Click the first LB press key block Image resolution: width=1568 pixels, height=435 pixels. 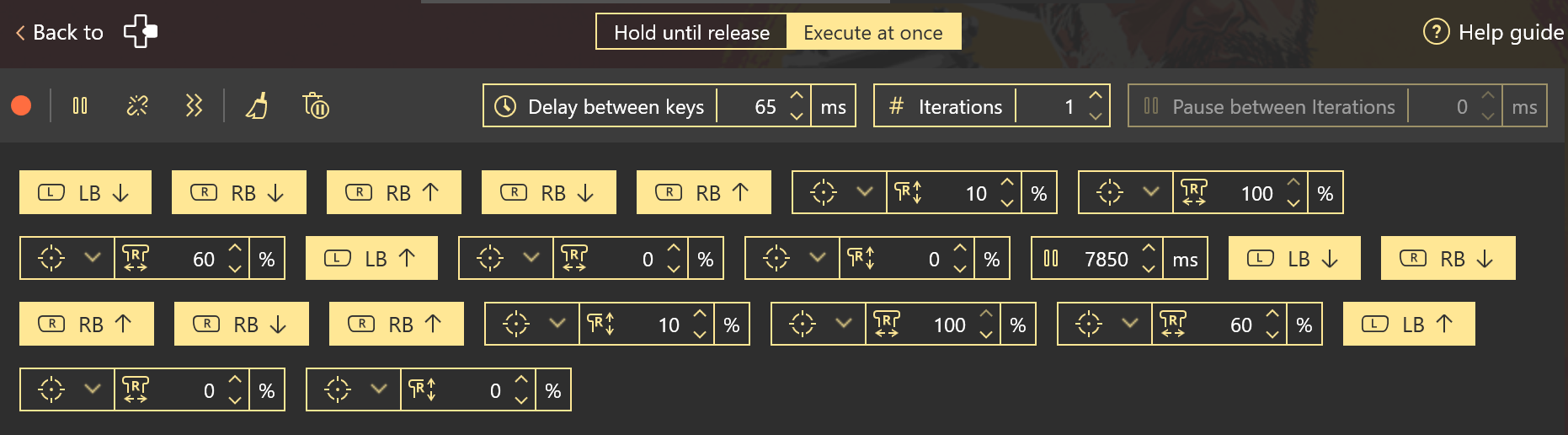coord(85,193)
